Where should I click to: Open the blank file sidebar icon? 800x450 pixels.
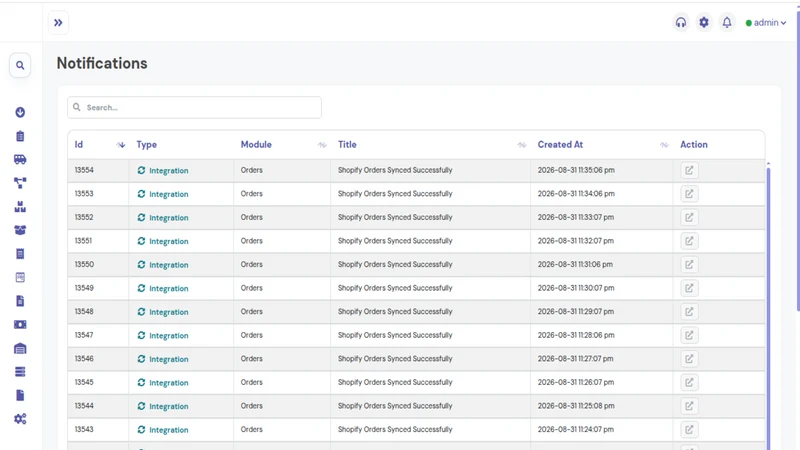point(20,395)
